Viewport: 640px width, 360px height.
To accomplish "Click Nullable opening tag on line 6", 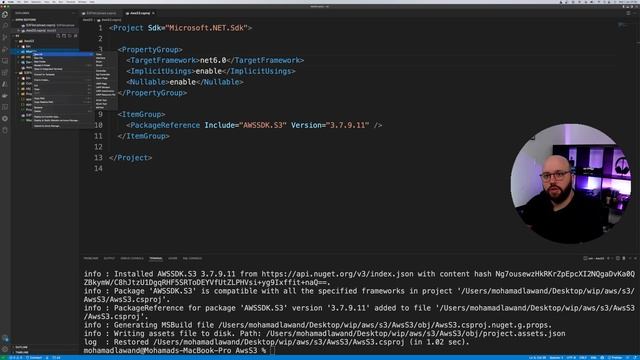I will [x=148, y=82].
